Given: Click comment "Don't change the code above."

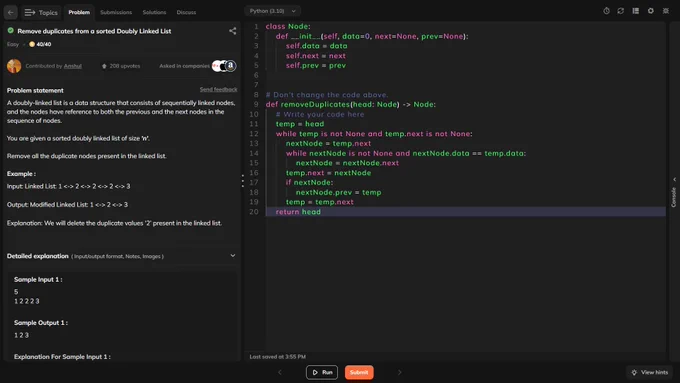Looking at the screenshot, I should [327, 95].
